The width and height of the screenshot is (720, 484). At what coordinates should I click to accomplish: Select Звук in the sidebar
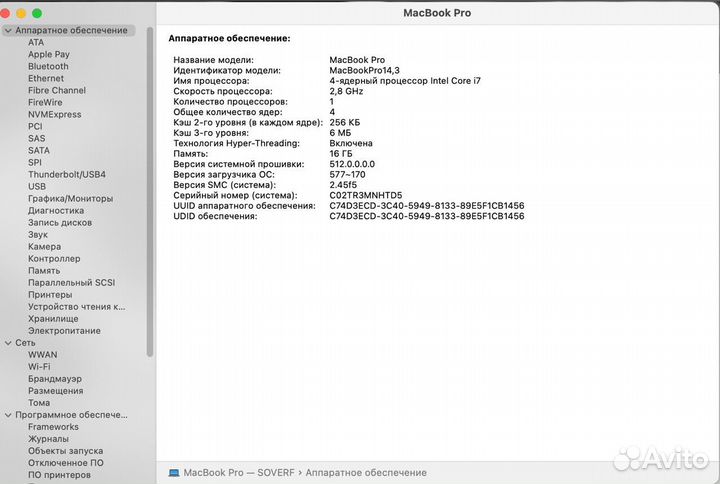38,235
